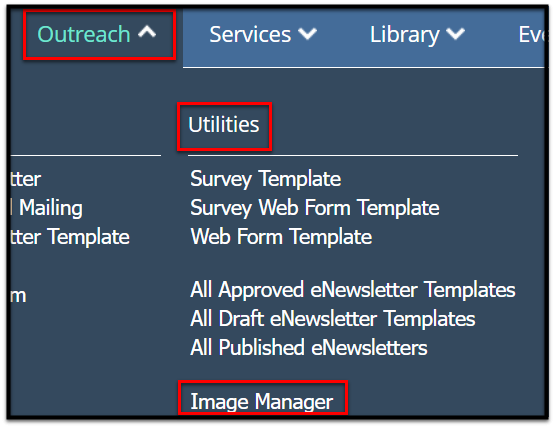The image size is (555, 428).
Task: Expand the Library chevron arrow
Action: pos(455,34)
